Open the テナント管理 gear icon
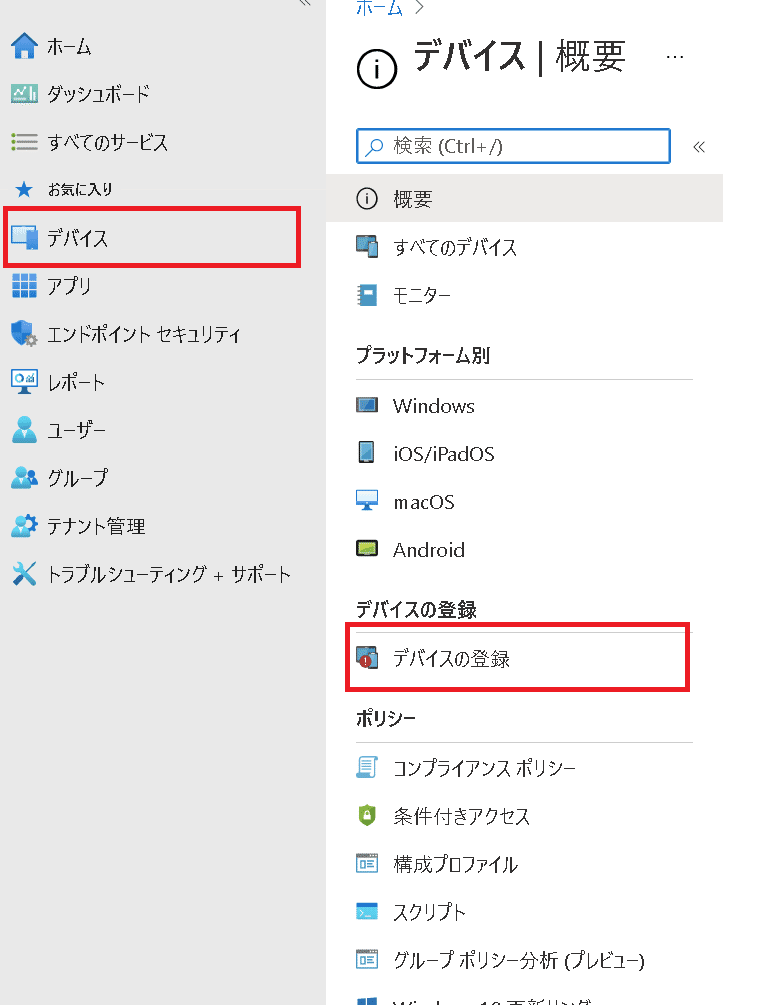 click(24, 526)
